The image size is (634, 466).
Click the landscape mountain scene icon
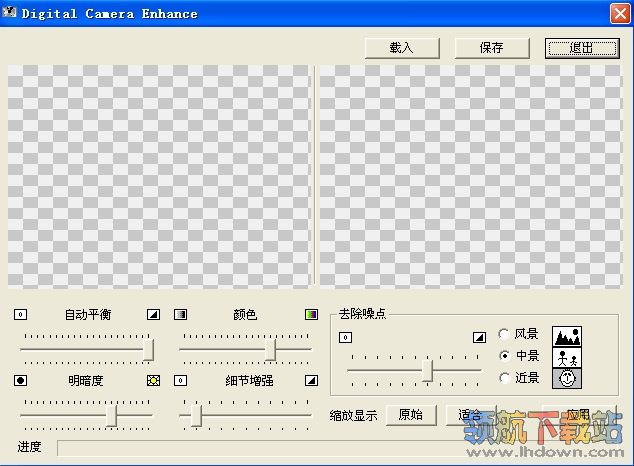tap(567, 337)
